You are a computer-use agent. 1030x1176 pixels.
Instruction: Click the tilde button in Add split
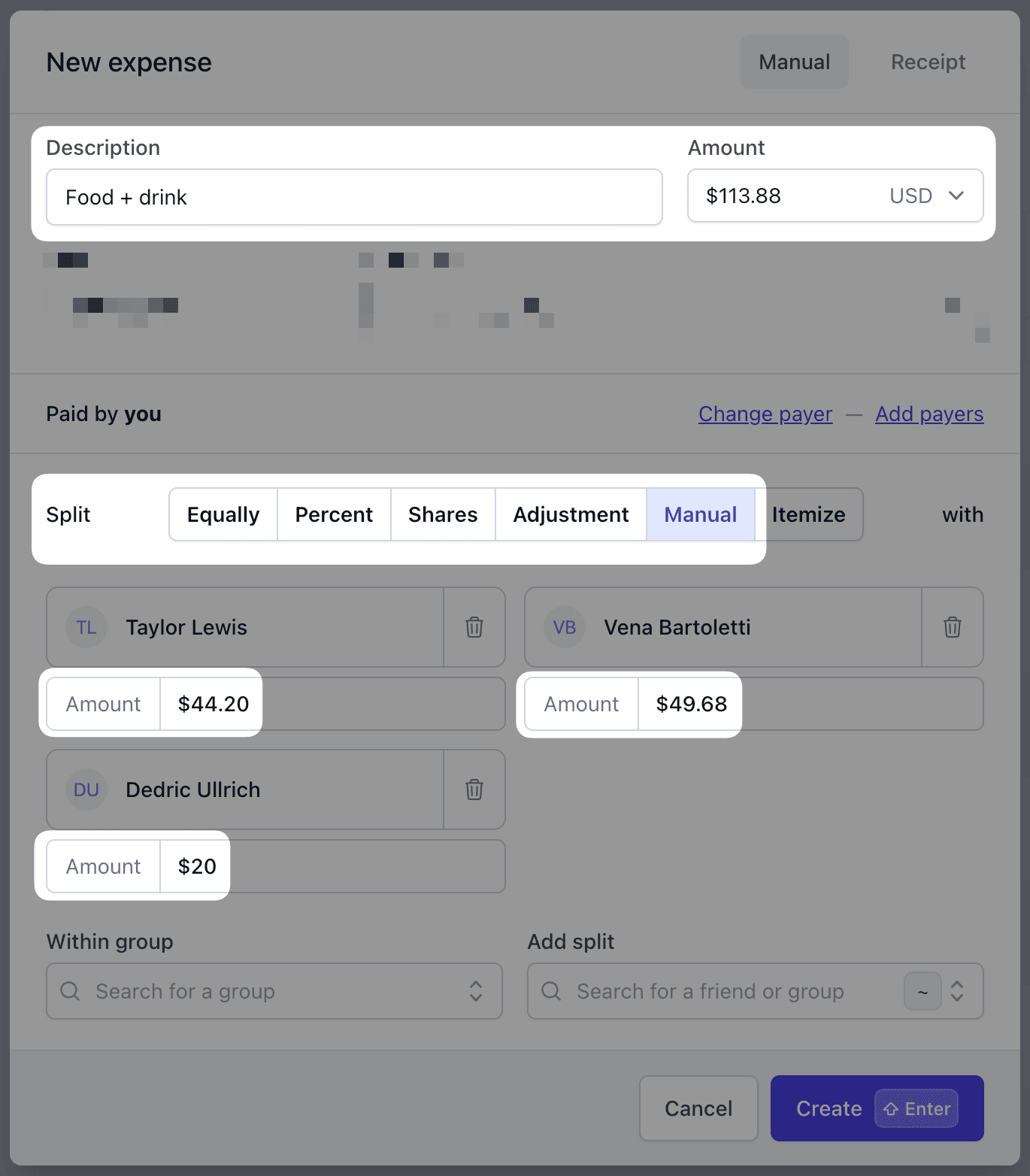922,991
